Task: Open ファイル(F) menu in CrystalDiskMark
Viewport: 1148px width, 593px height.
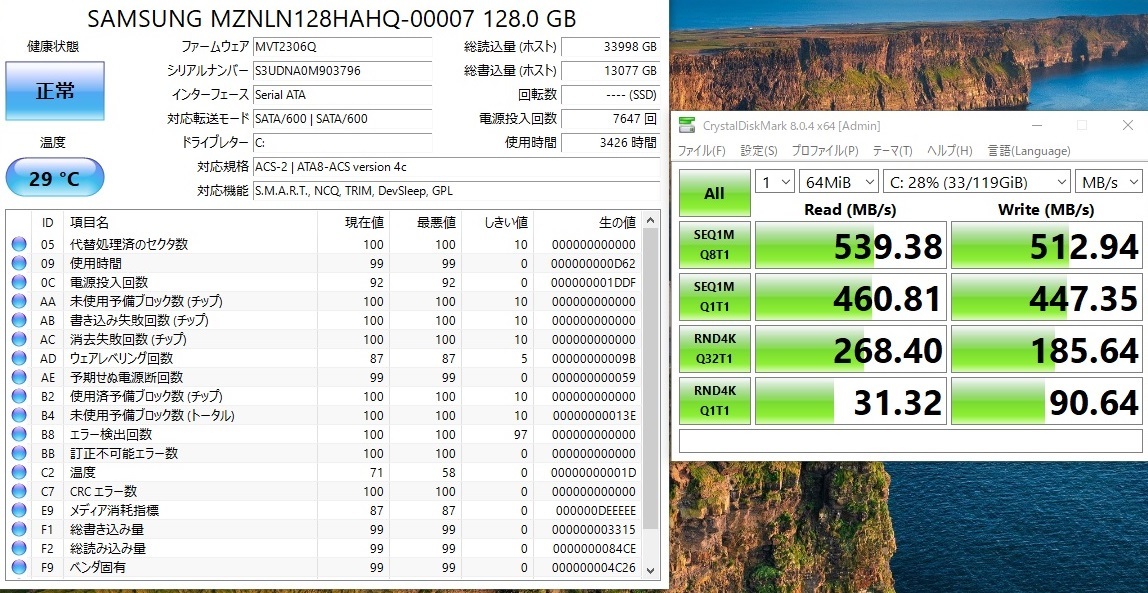Action: 701,151
